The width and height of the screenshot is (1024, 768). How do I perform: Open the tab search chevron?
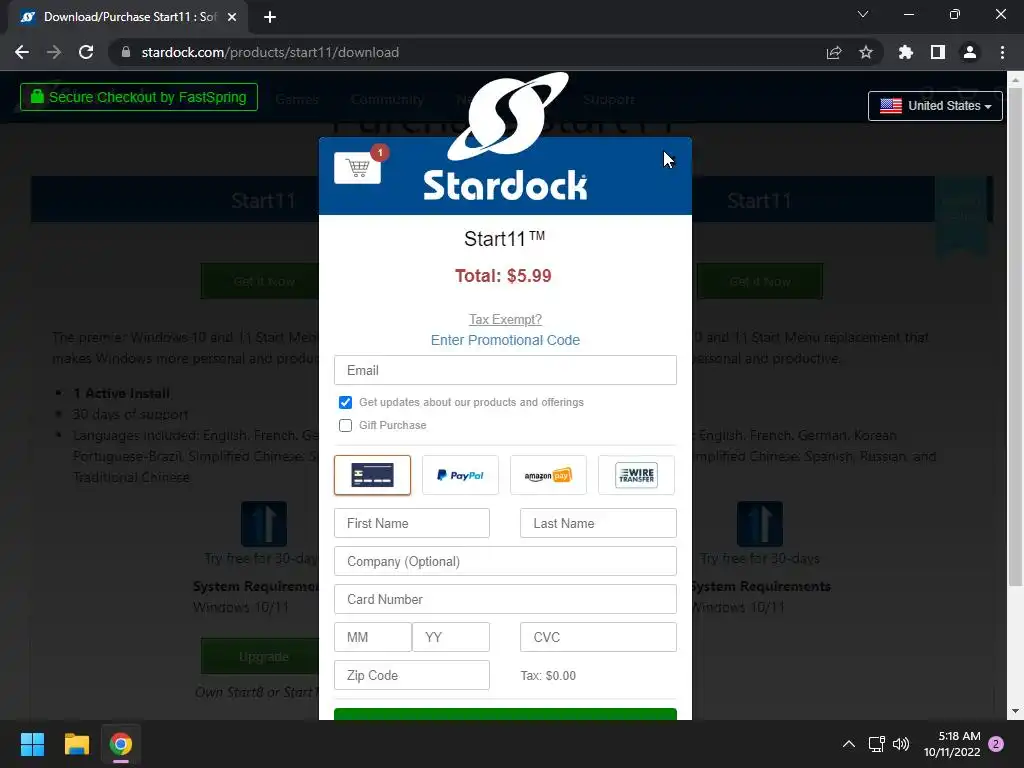(x=863, y=14)
